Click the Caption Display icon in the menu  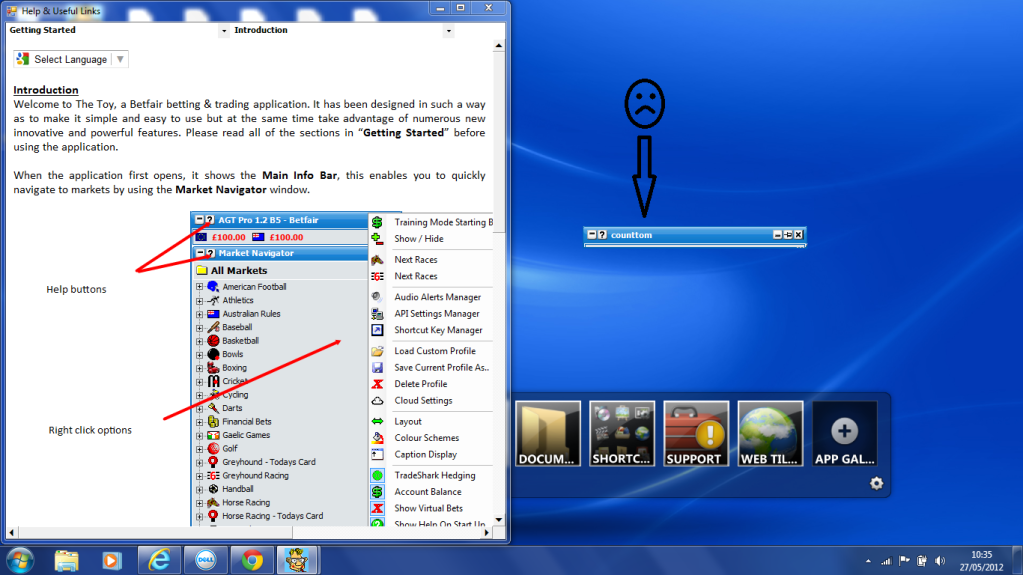point(377,454)
